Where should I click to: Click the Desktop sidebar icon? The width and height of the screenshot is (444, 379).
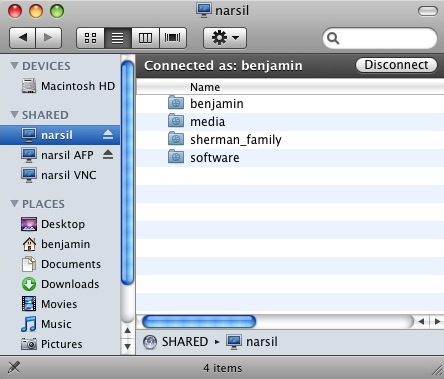29,224
